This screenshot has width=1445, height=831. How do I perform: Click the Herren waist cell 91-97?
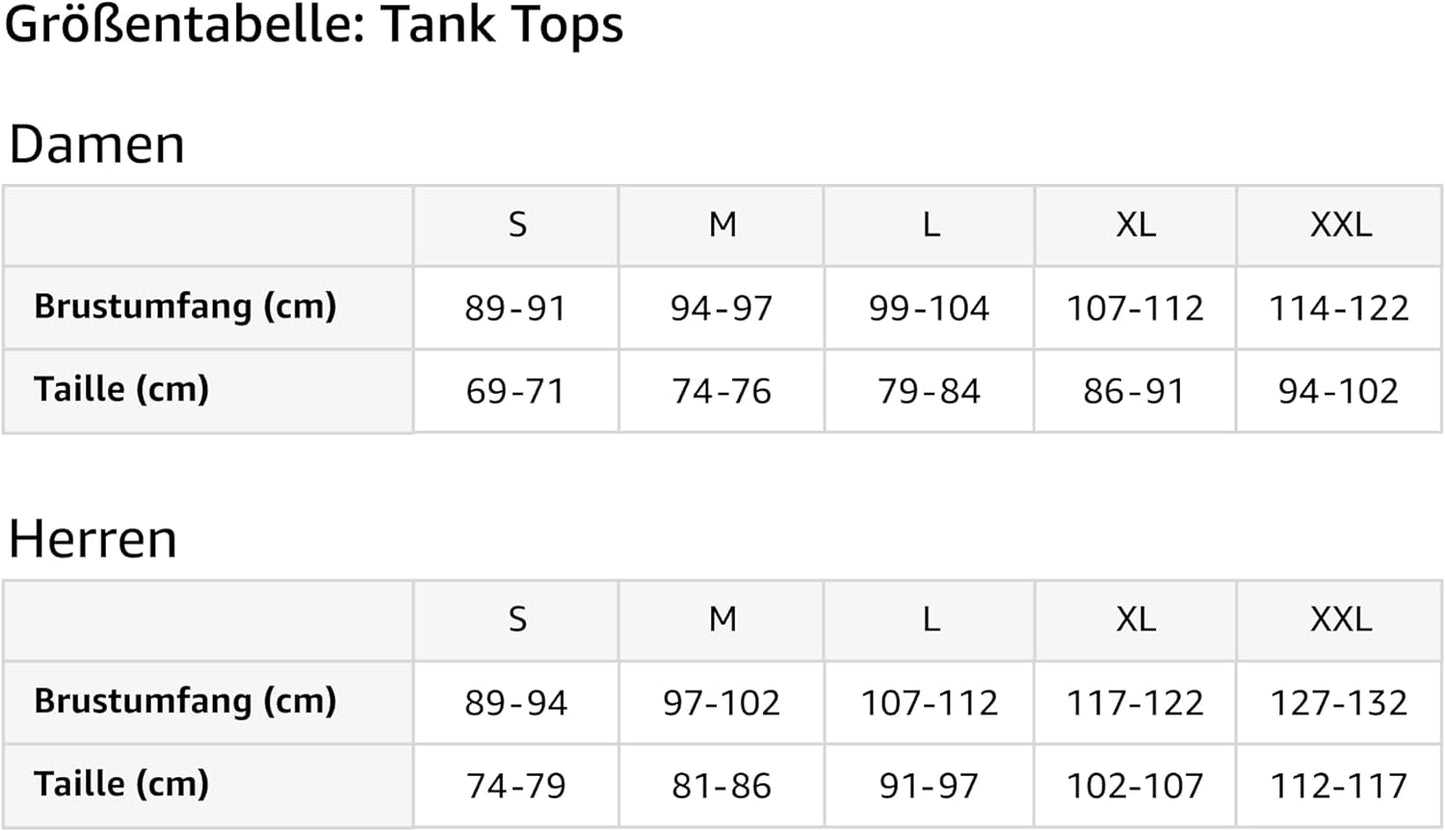pos(929,786)
